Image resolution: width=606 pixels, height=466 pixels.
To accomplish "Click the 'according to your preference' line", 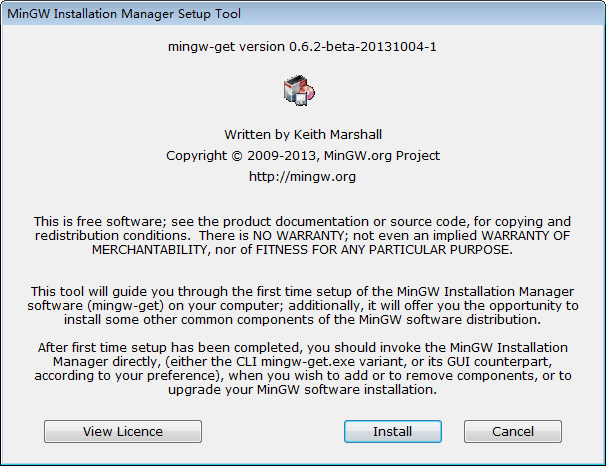I will click(302, 376).
